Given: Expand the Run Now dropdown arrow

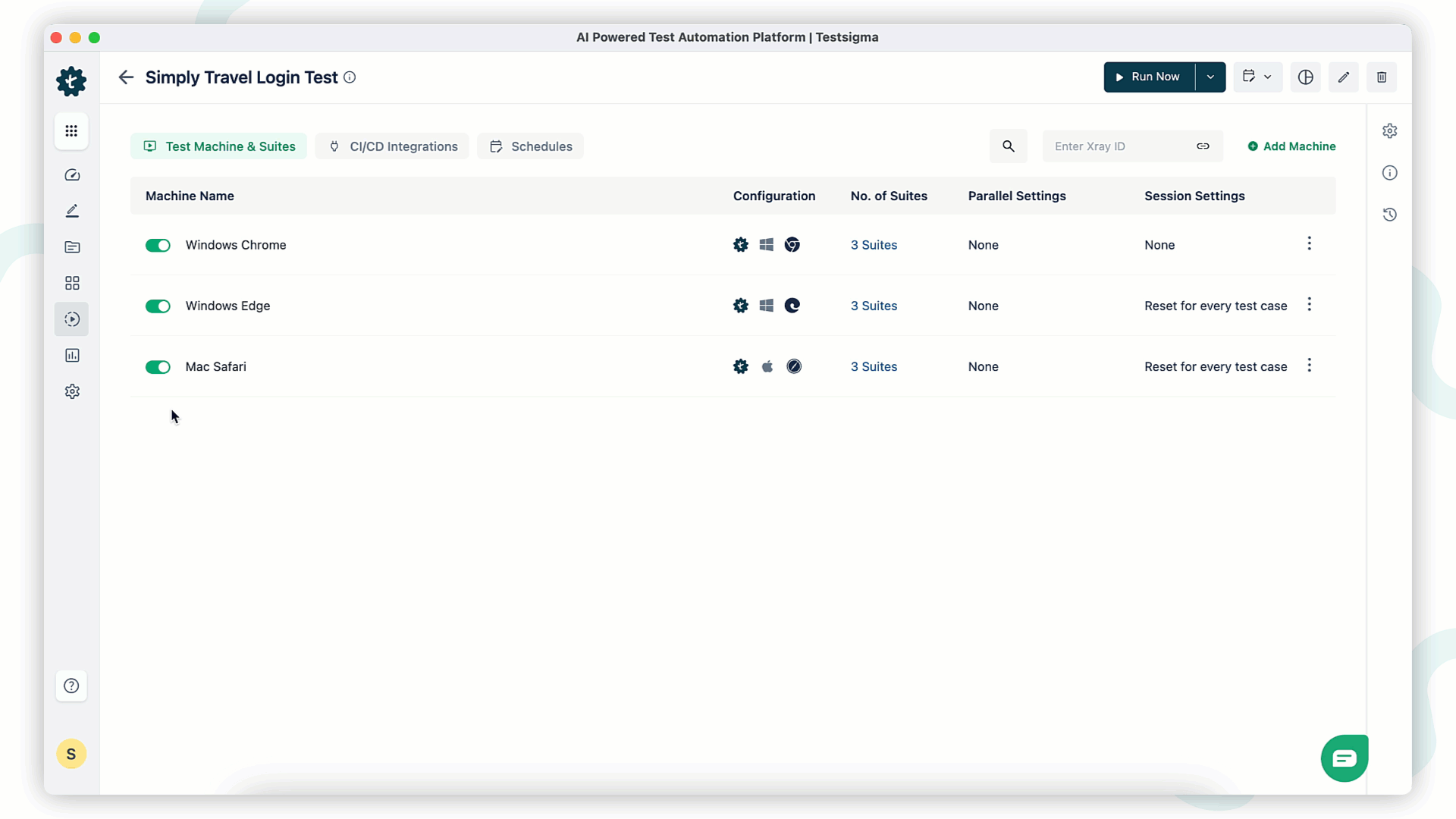Looking at the screenshot, I should pos(1210,77).
